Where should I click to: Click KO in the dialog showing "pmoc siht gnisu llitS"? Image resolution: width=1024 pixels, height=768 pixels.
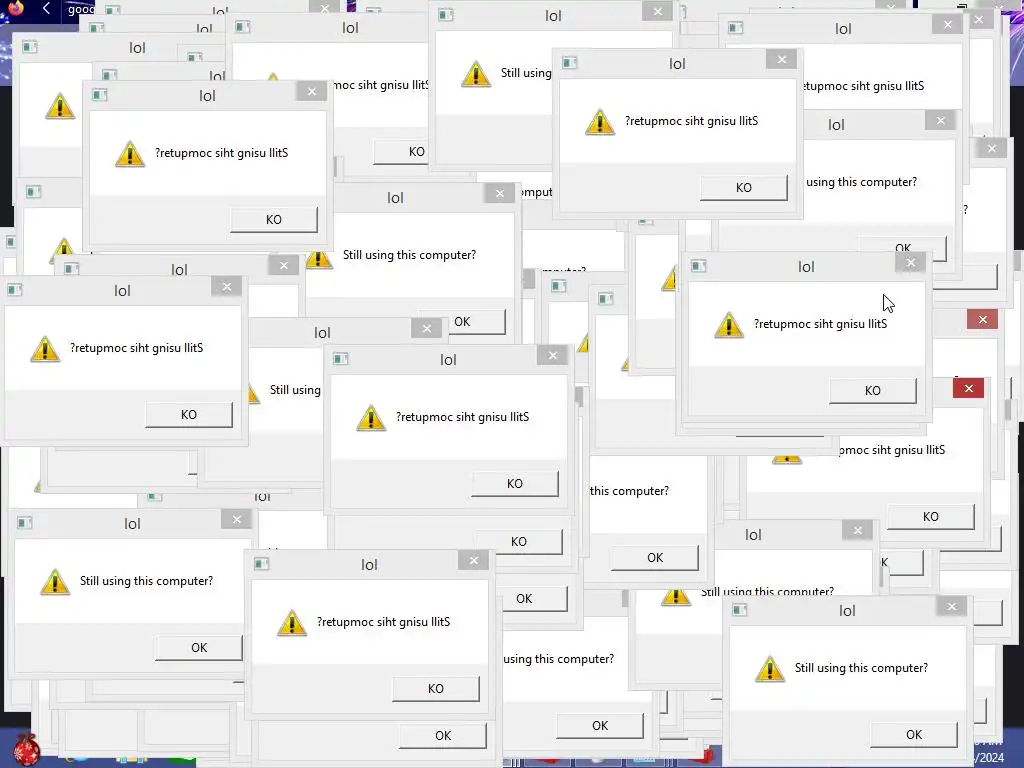click(931, 517)
